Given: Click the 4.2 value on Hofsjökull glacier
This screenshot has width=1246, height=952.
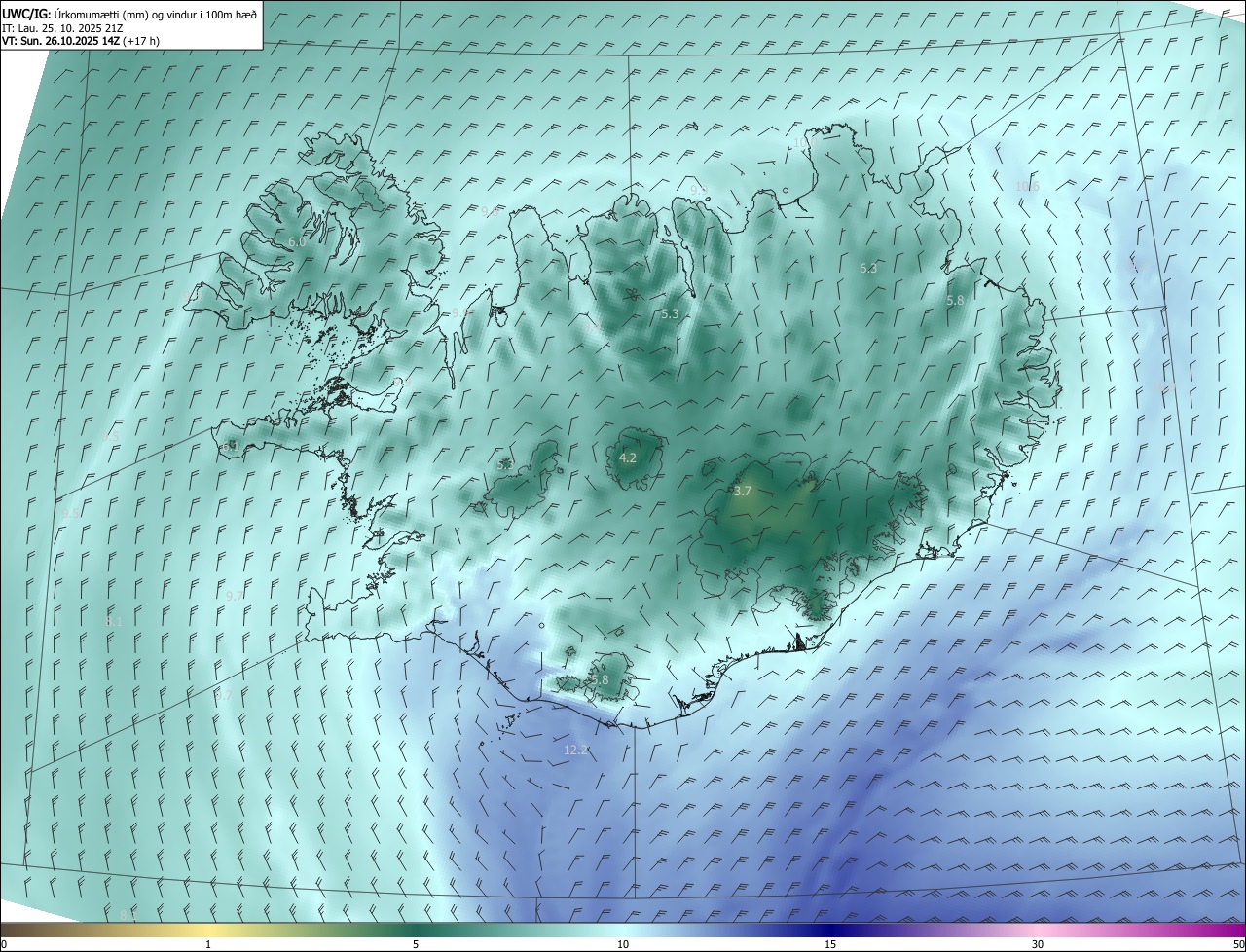Looking at the screenshot, I should pos(628,458).
